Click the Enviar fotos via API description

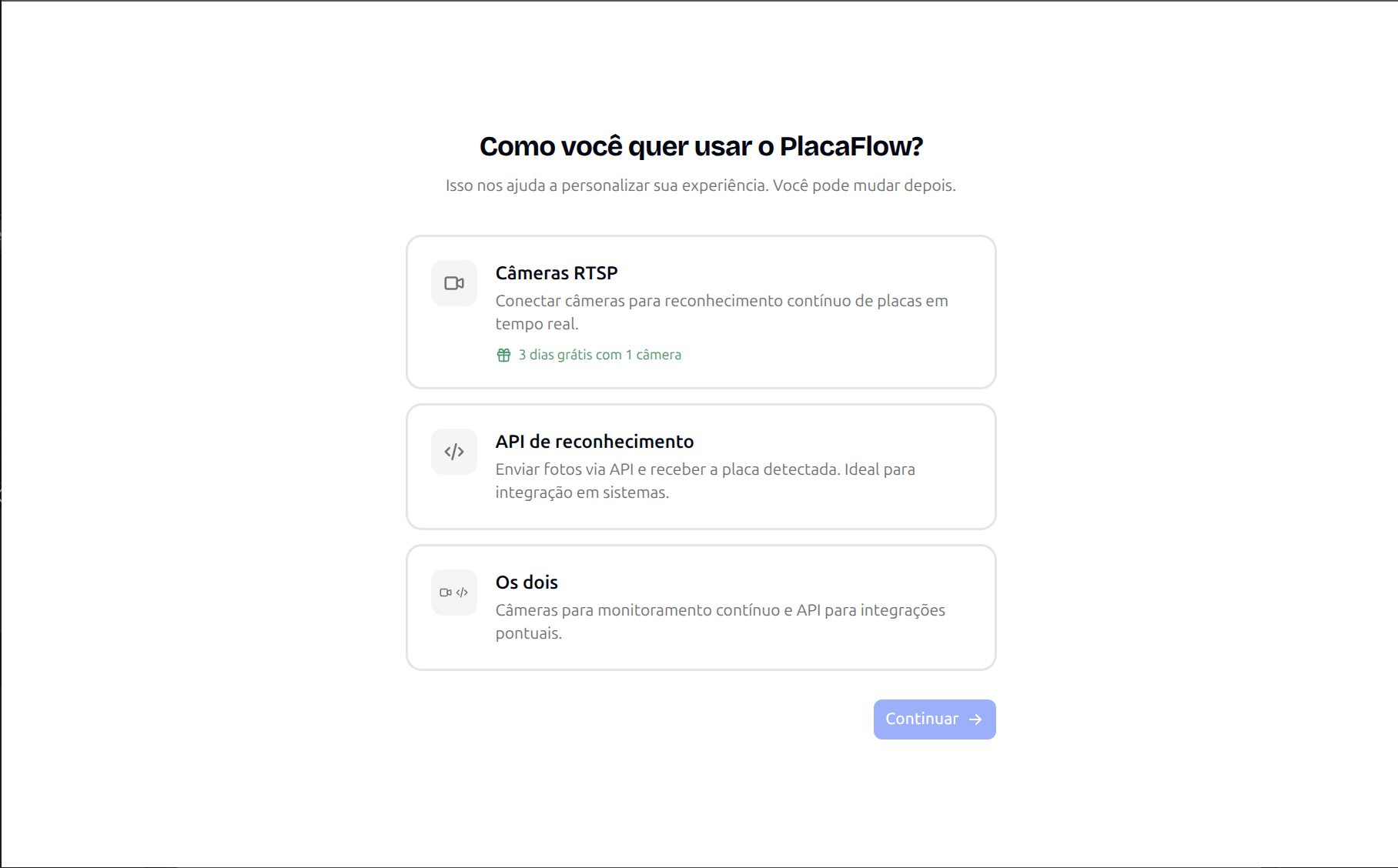tap(705, 469)
